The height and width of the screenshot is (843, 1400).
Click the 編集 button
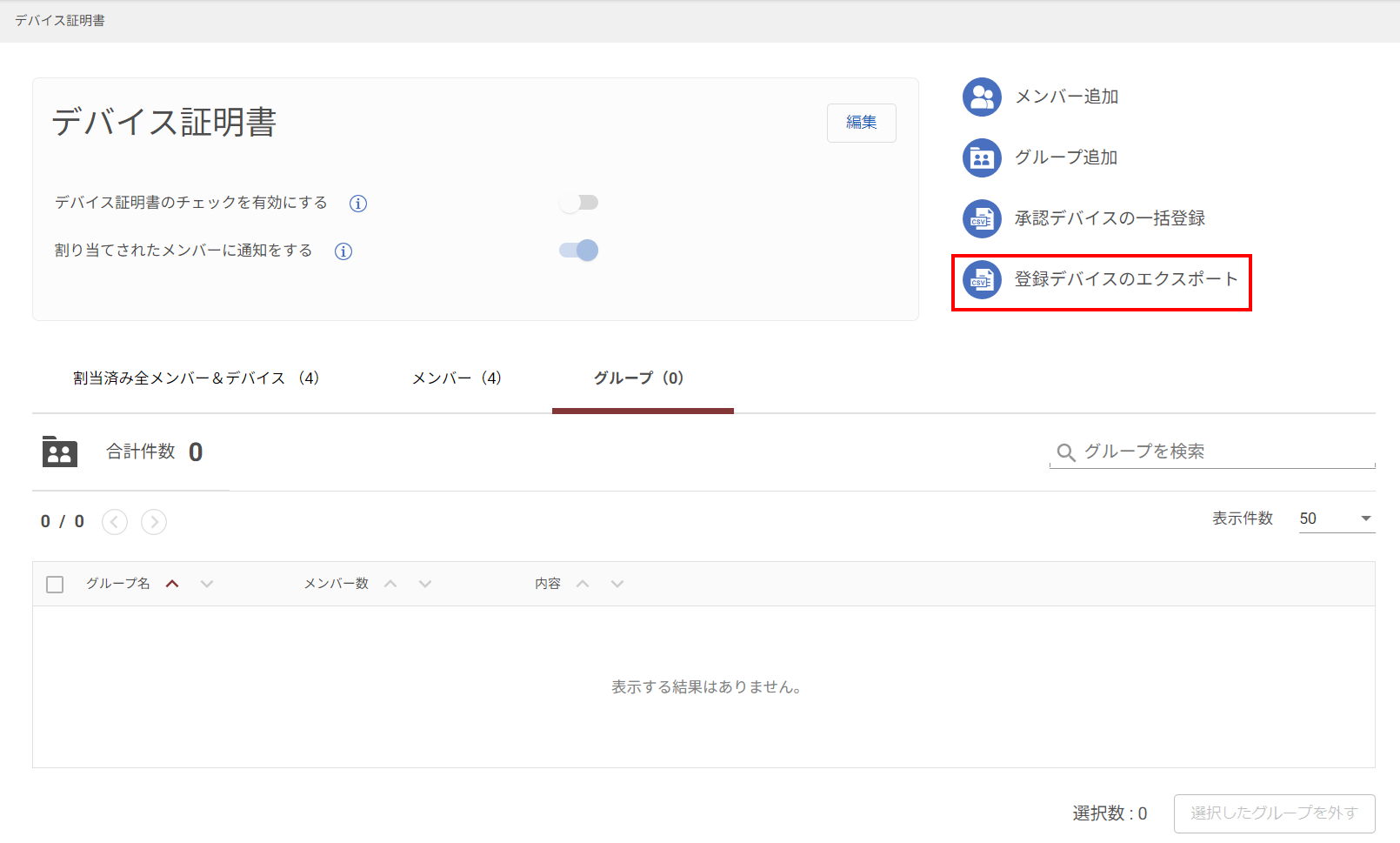[x=861, y=123]
